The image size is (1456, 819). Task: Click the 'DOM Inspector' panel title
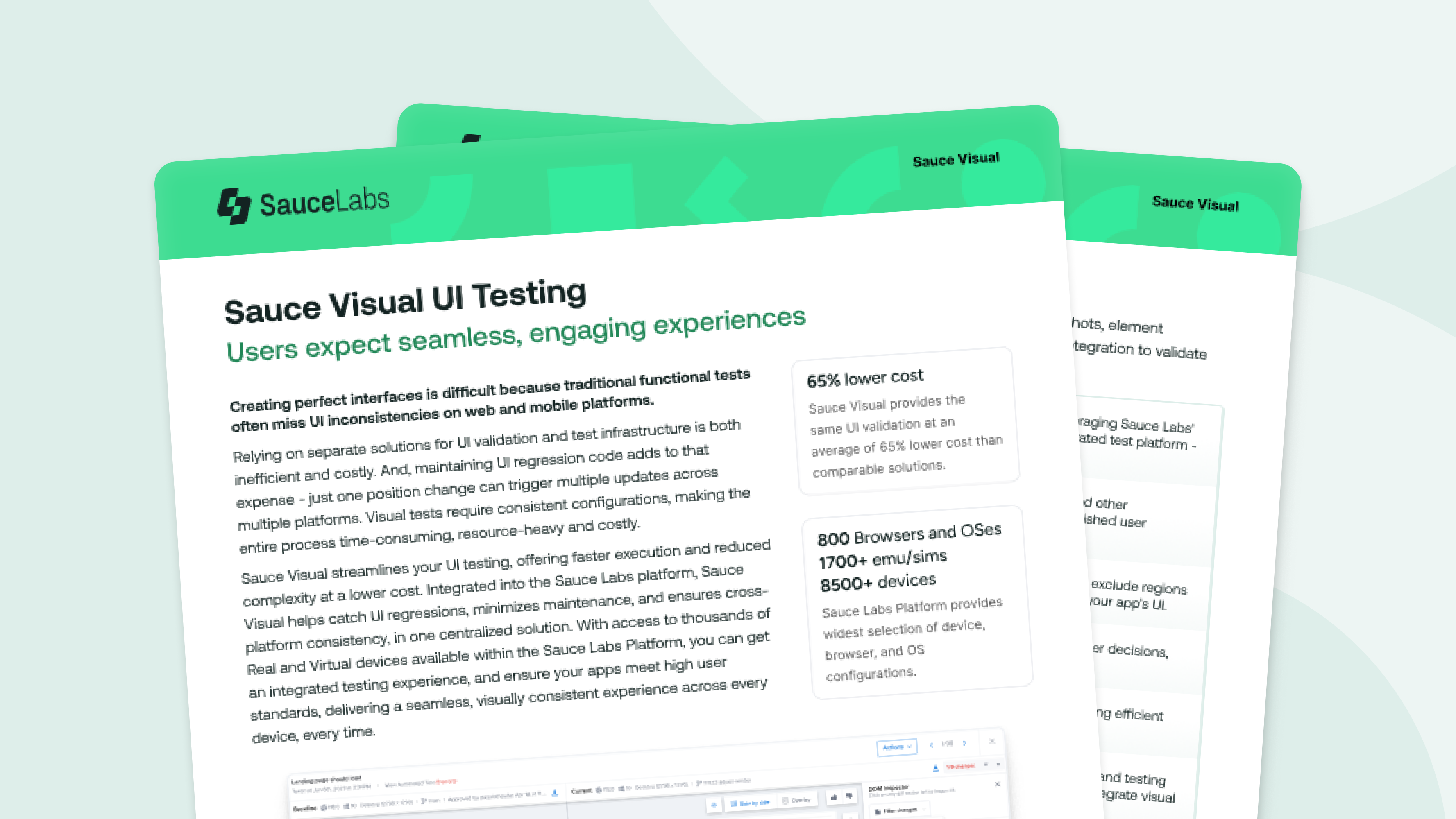(888, 787)
